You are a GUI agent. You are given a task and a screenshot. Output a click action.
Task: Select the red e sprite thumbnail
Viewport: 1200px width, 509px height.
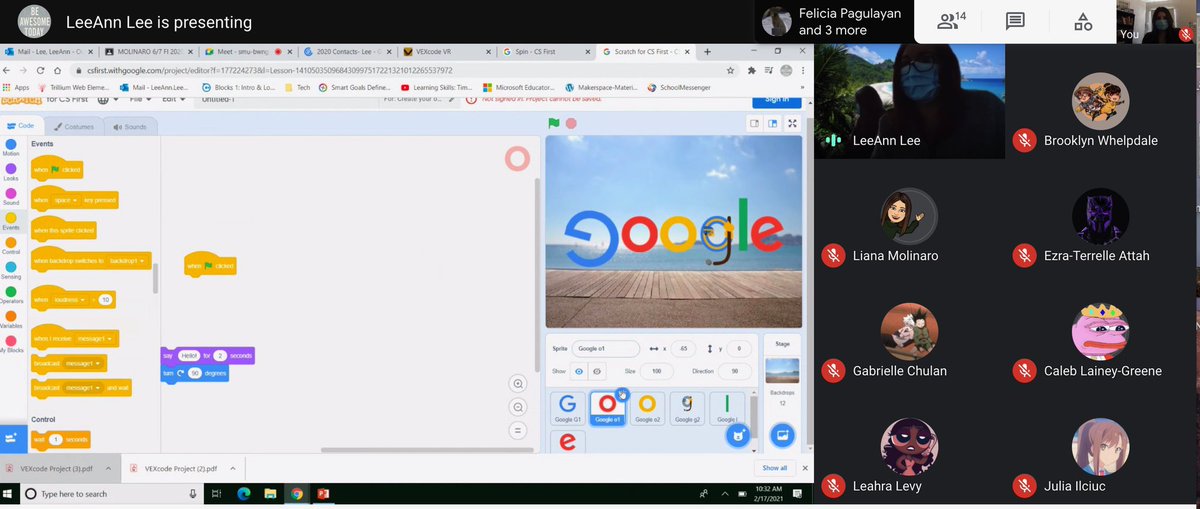568,441
